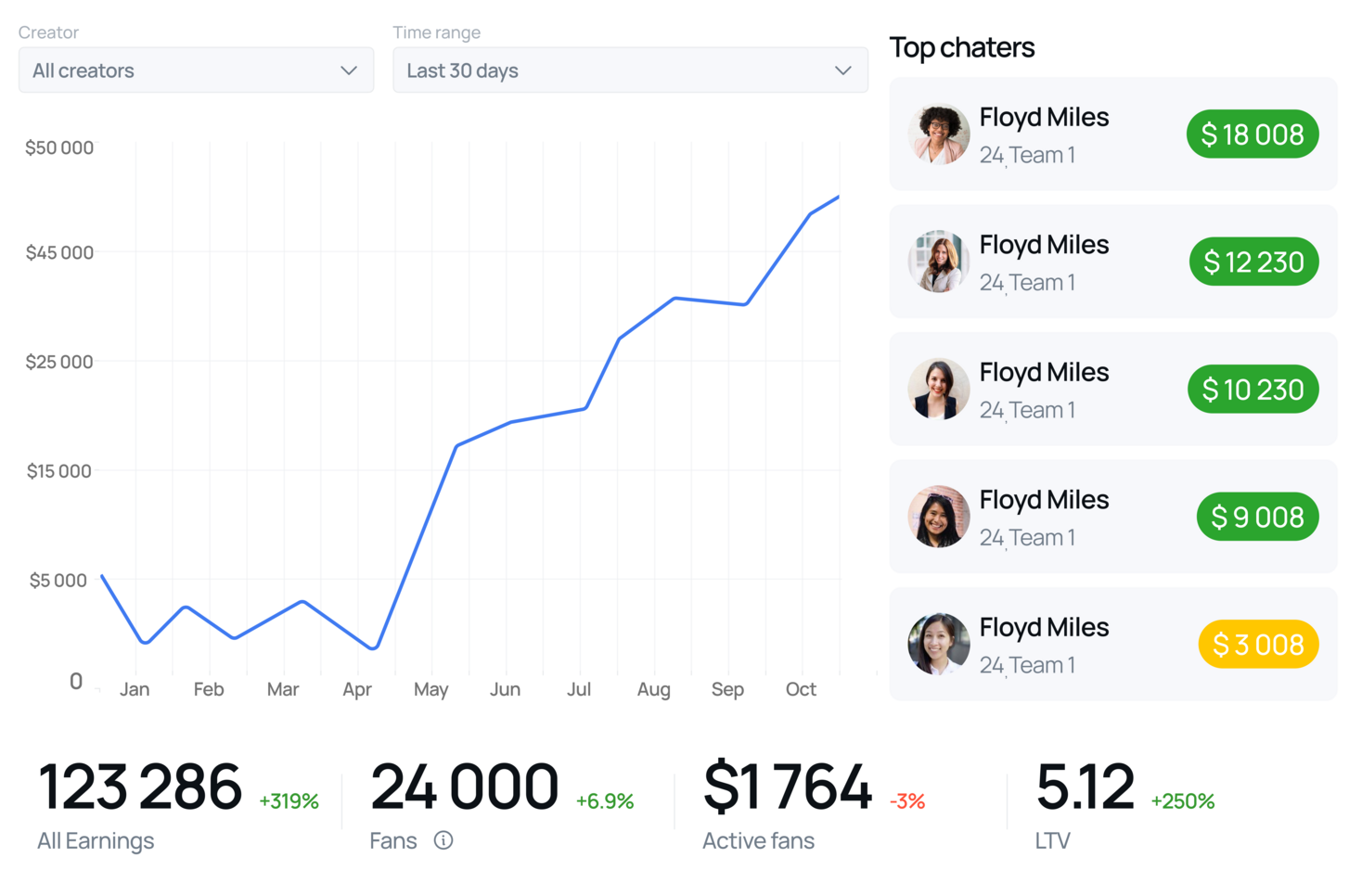
Task: Click the yellow $3 008 earnings badge
Action: [x=1258, y=644]
